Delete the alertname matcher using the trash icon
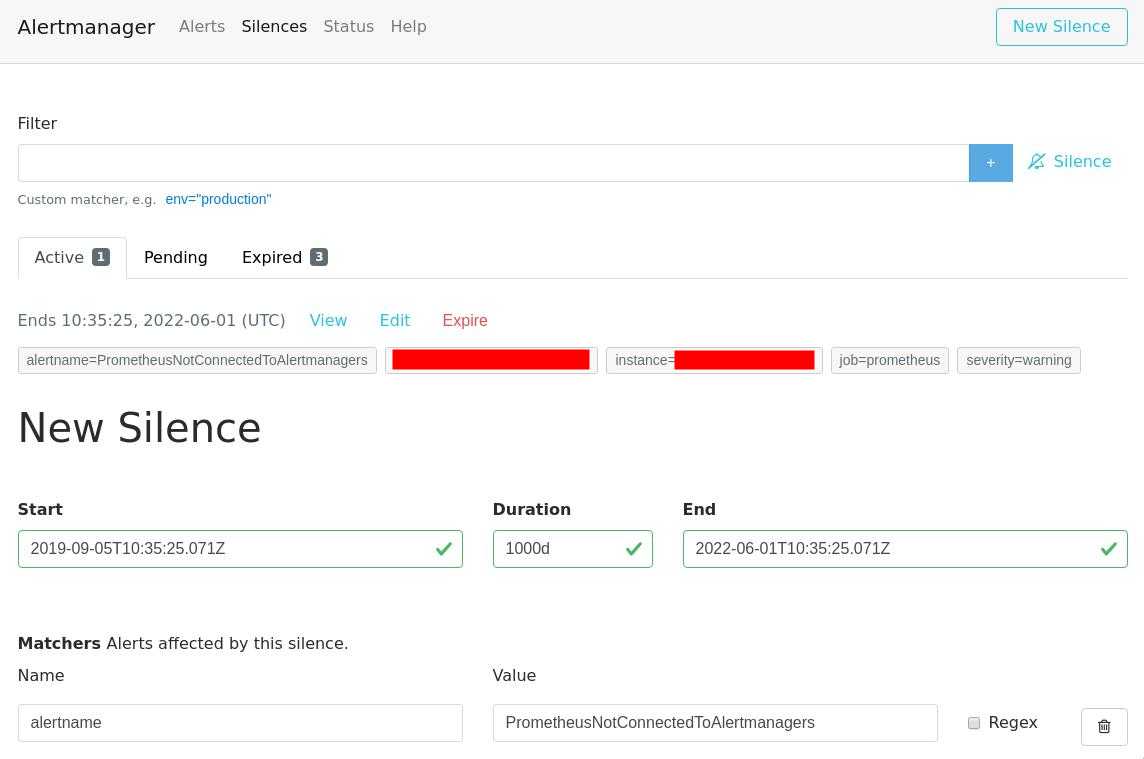Screen dimensions: 1144x759 (1104, 726)
